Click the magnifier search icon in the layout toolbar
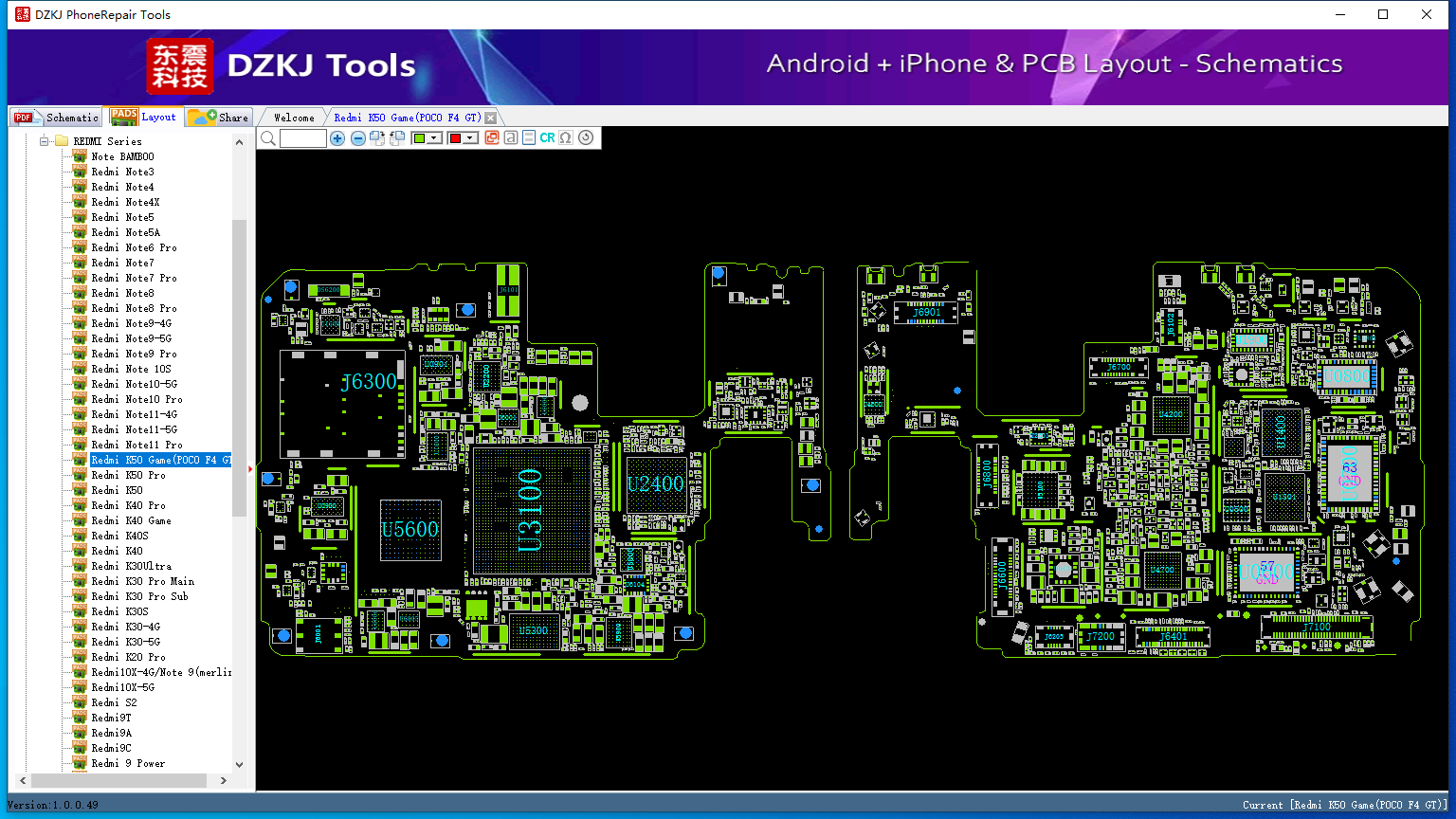 pyautogui.click(x=268, y=138)
